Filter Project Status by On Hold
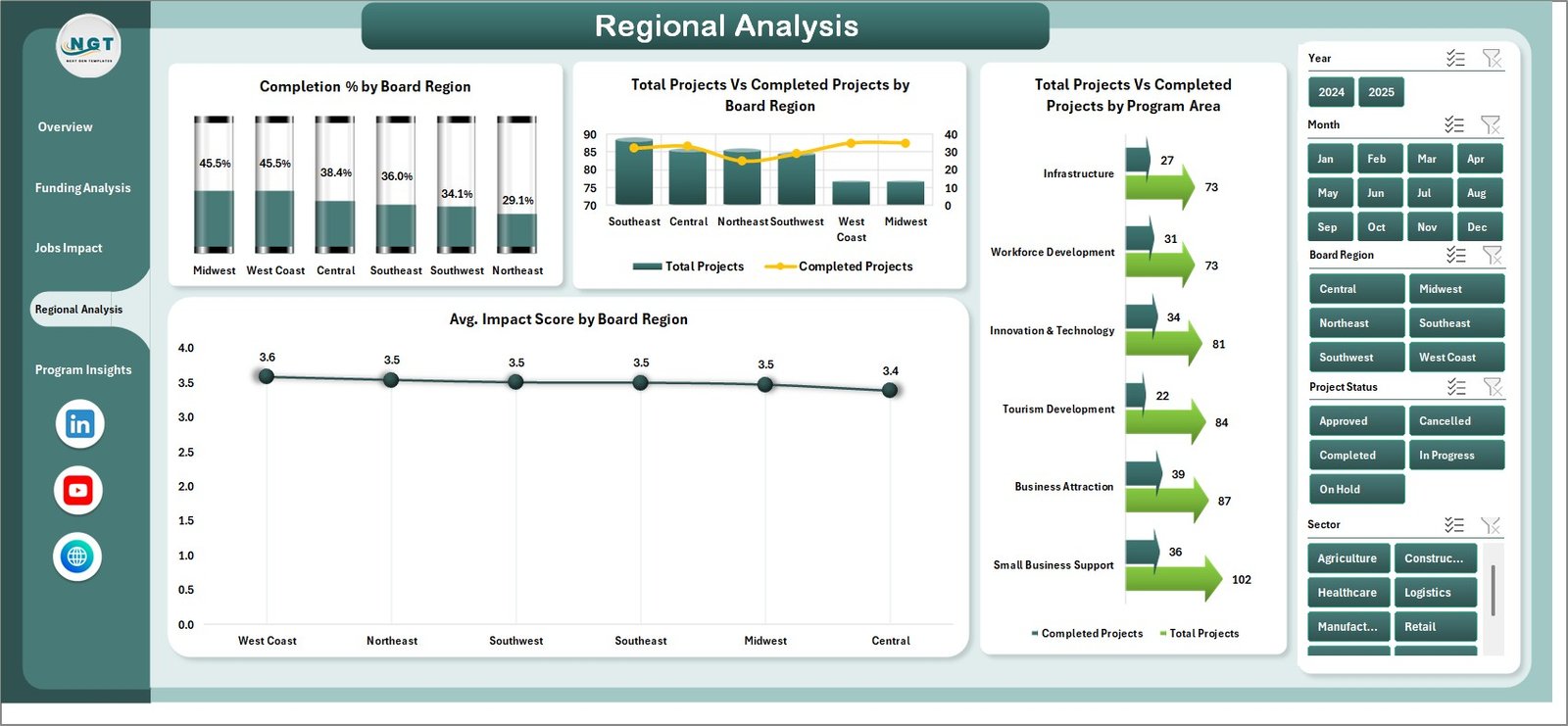Image resolution: width=1568 pixels, height=726 pixels. (1357, 490)
